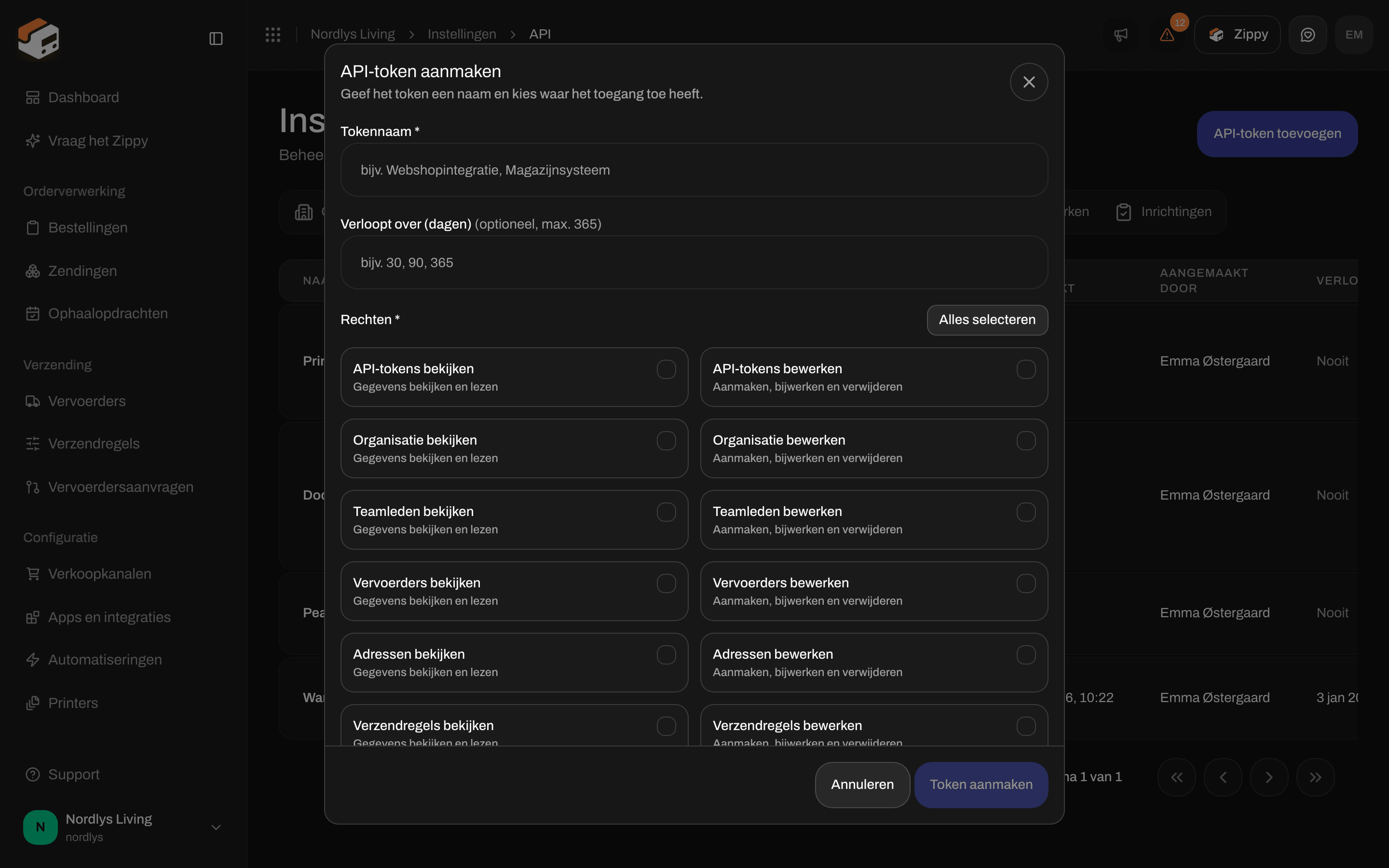
Task: Open Ophaalopdrachten in sidebar
Action: [96, 313]
